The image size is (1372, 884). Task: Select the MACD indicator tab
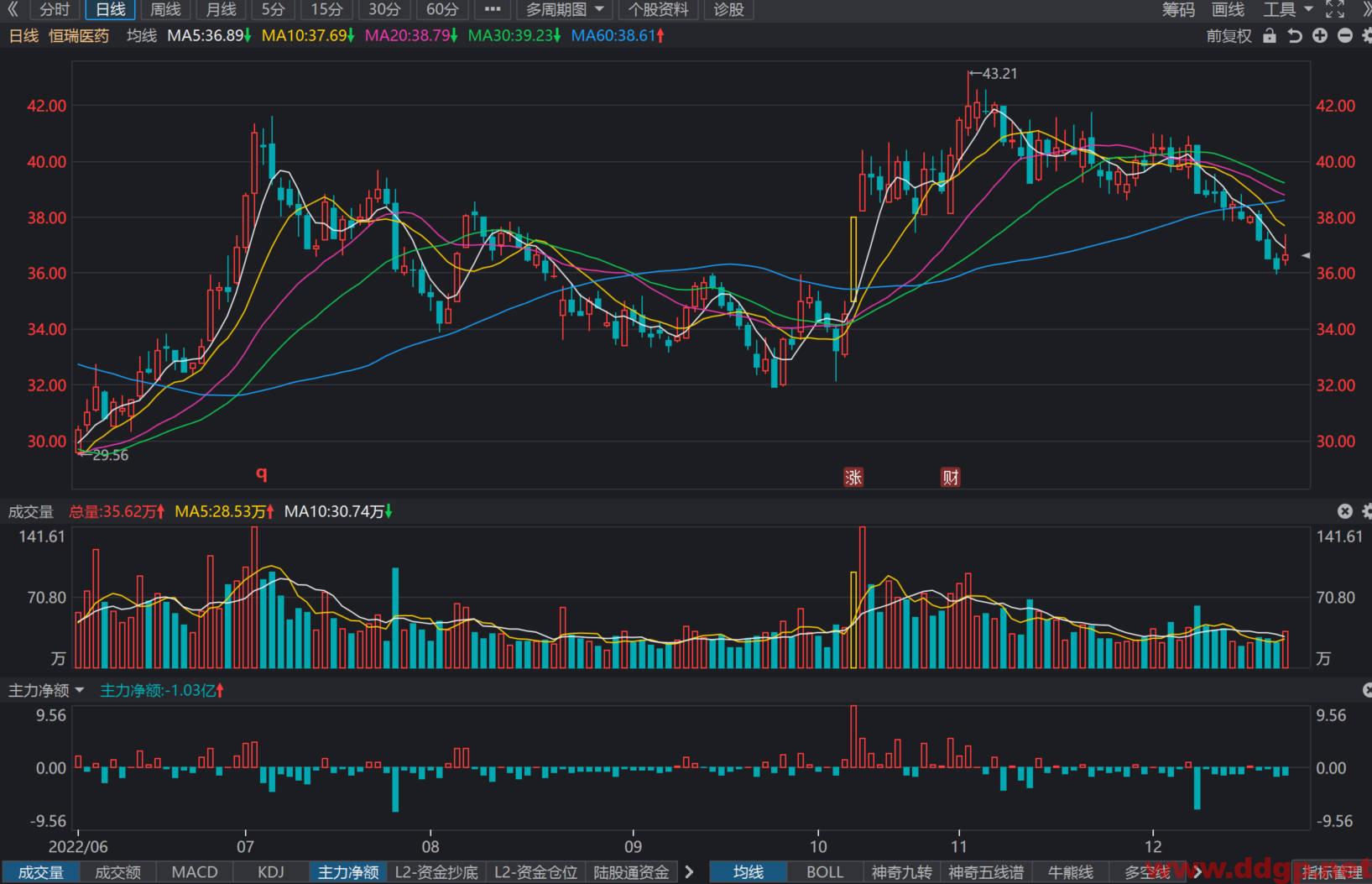[x=195, y=872]
